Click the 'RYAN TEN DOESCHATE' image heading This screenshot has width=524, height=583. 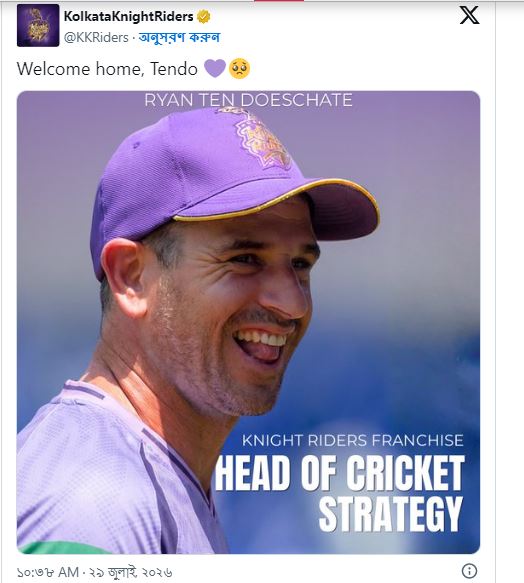[x=248, y=100]
